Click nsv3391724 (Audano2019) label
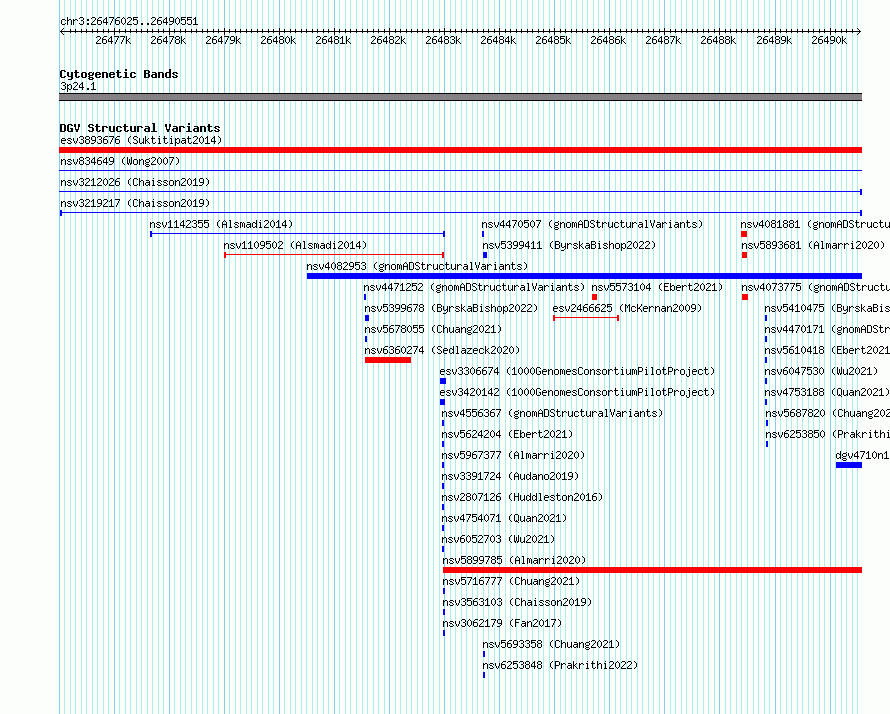This screenshot has width=890, height=714. click(510, 476)
